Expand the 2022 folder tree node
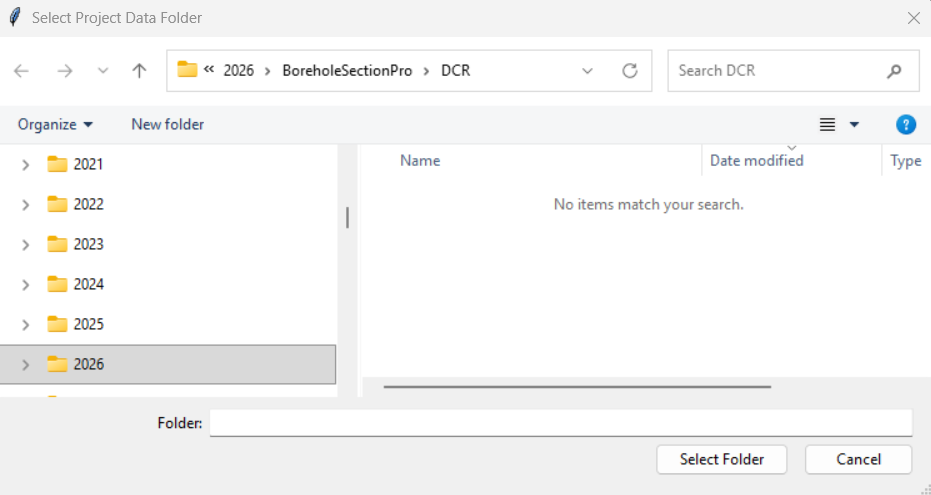 click(x=26, y=205)
